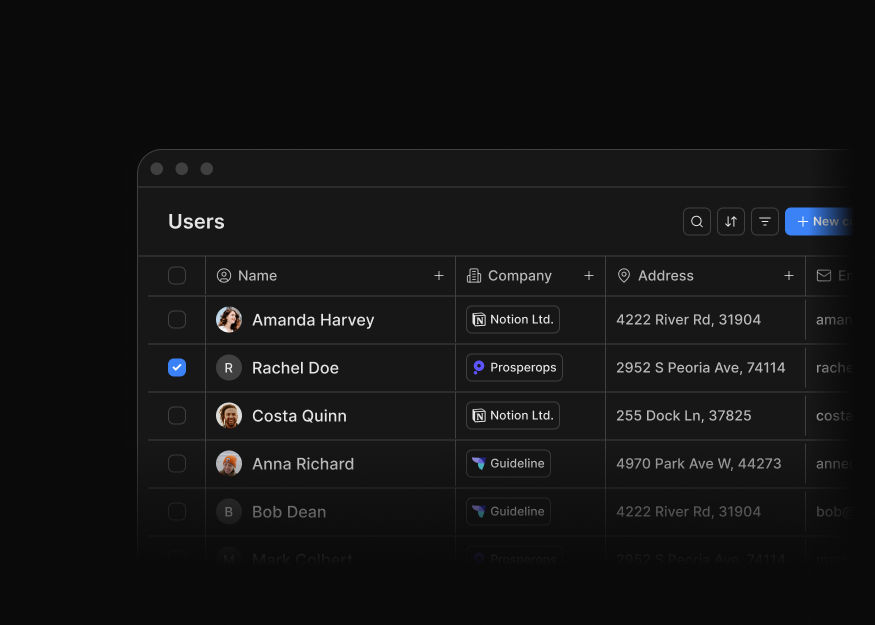Open the filter lines icon button
Screen dimensions: 875x625
click(x=765, y=222)
